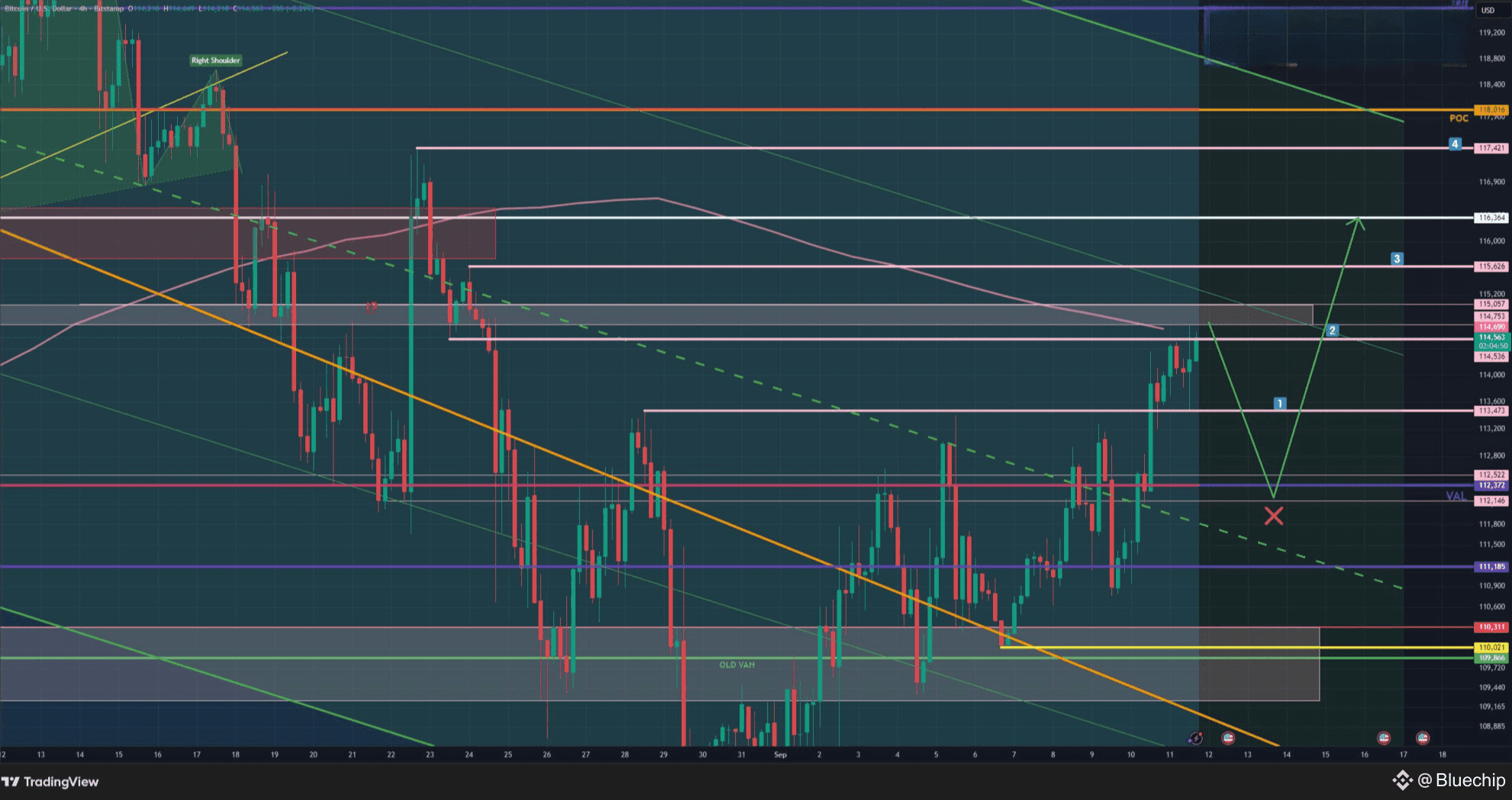Viewport: 1512px width, 800px height.
Task: Click the 114,753 price label
Action: coord(1491,316)
